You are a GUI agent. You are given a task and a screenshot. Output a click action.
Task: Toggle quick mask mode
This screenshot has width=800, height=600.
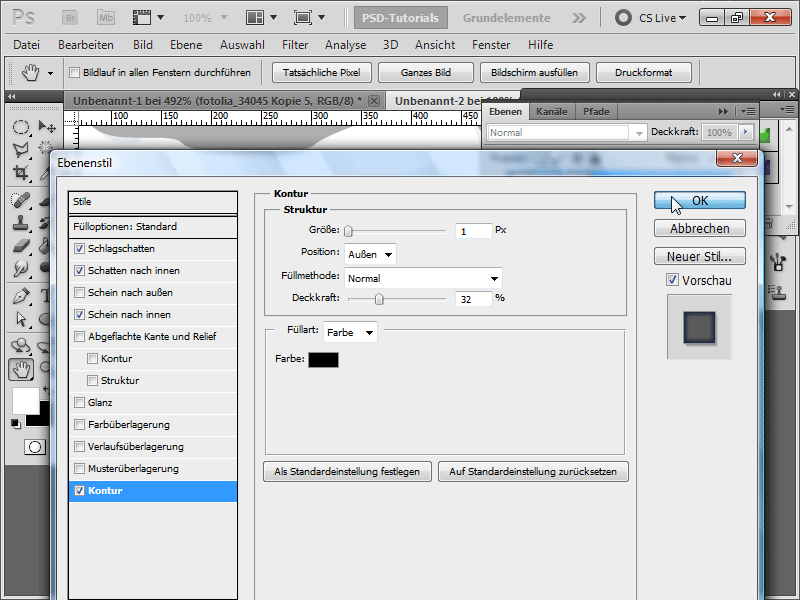pyautogui.click(x=35, y=447)
